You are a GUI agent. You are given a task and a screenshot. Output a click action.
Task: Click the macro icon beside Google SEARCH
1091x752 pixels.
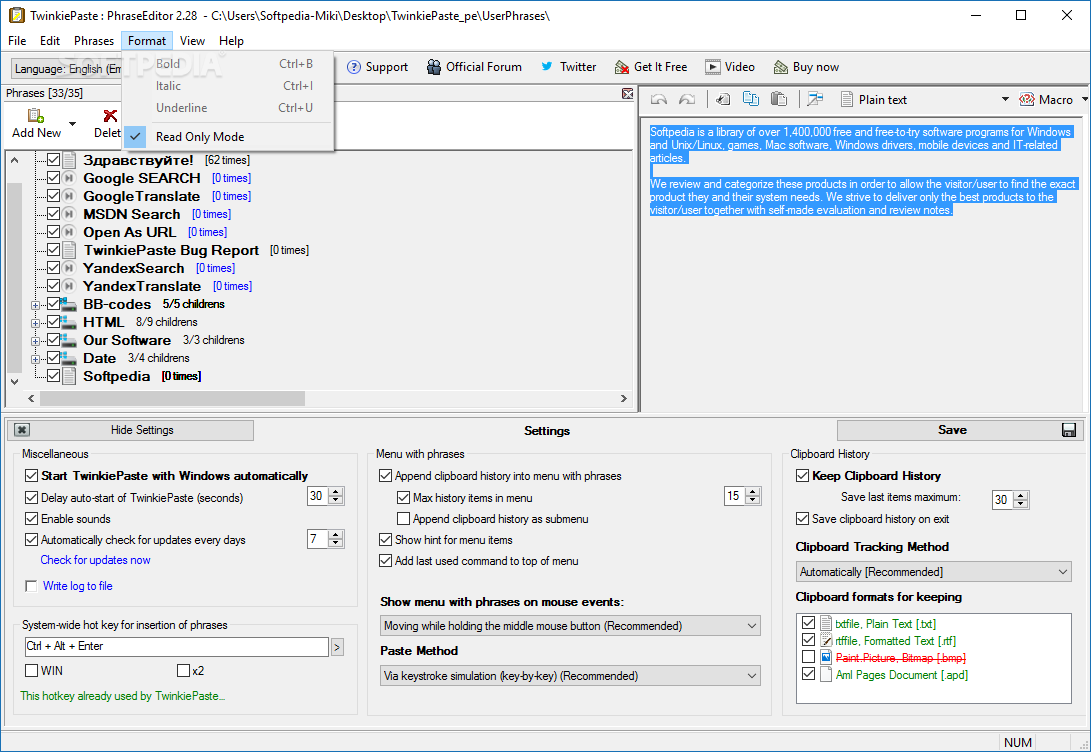[x=69, y=178]
